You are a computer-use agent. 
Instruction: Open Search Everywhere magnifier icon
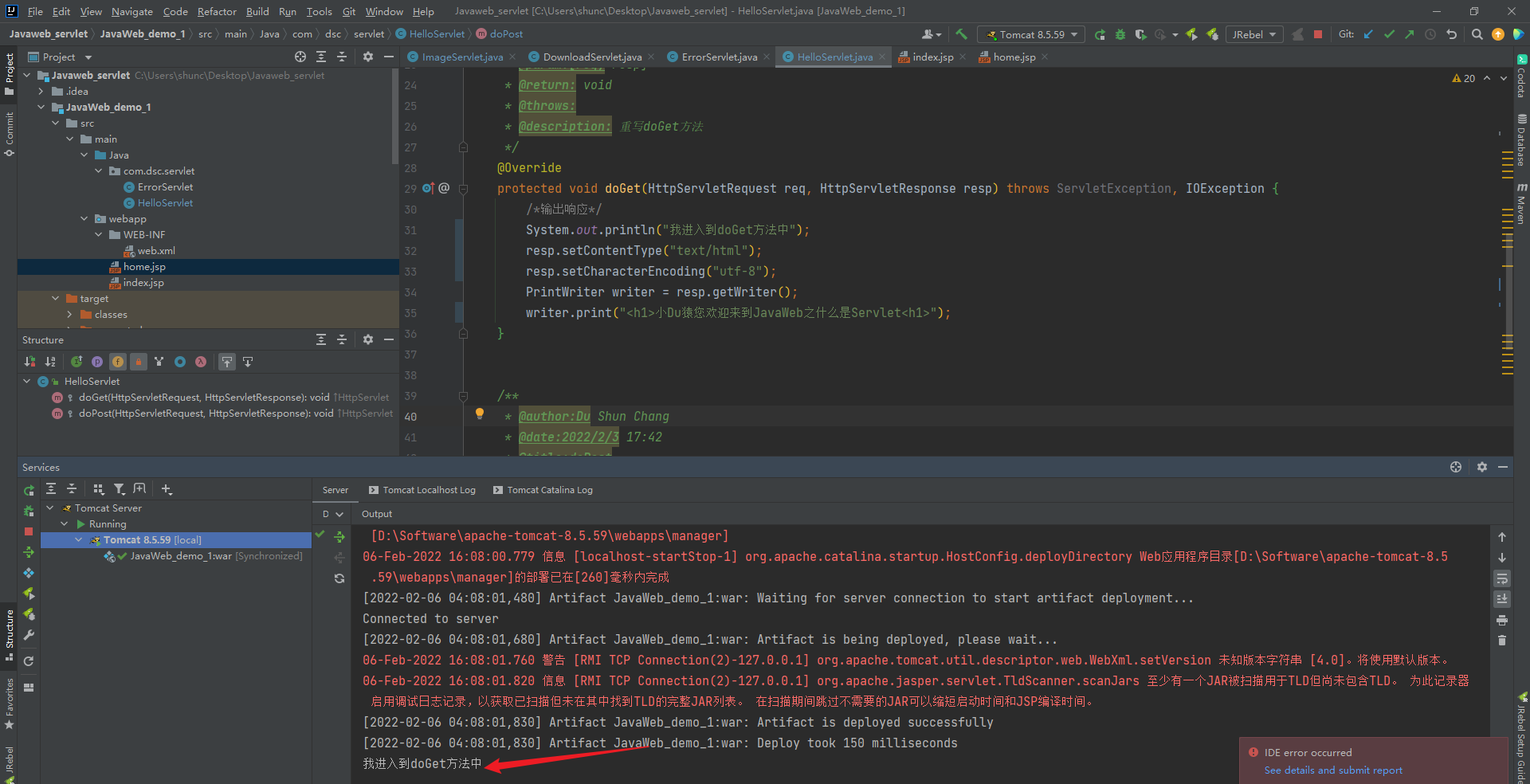(x=1477, y=34)
